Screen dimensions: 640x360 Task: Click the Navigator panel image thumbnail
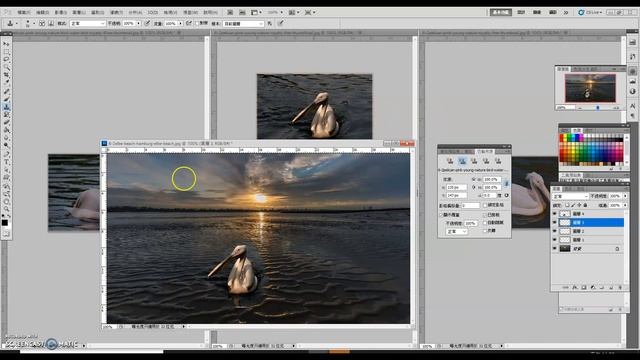pos(590,88)
